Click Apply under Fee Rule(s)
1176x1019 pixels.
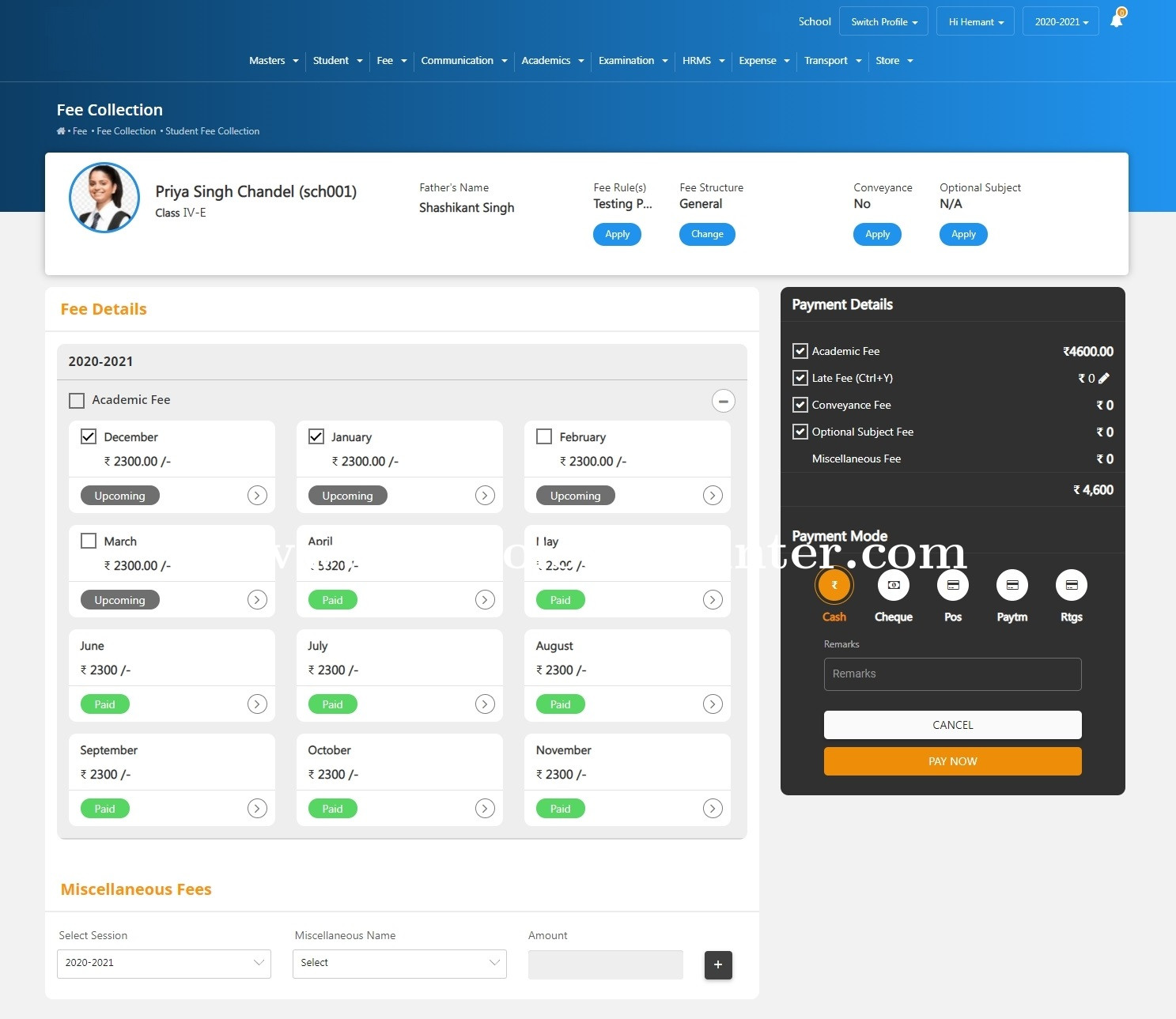click(x=617, y=234)
